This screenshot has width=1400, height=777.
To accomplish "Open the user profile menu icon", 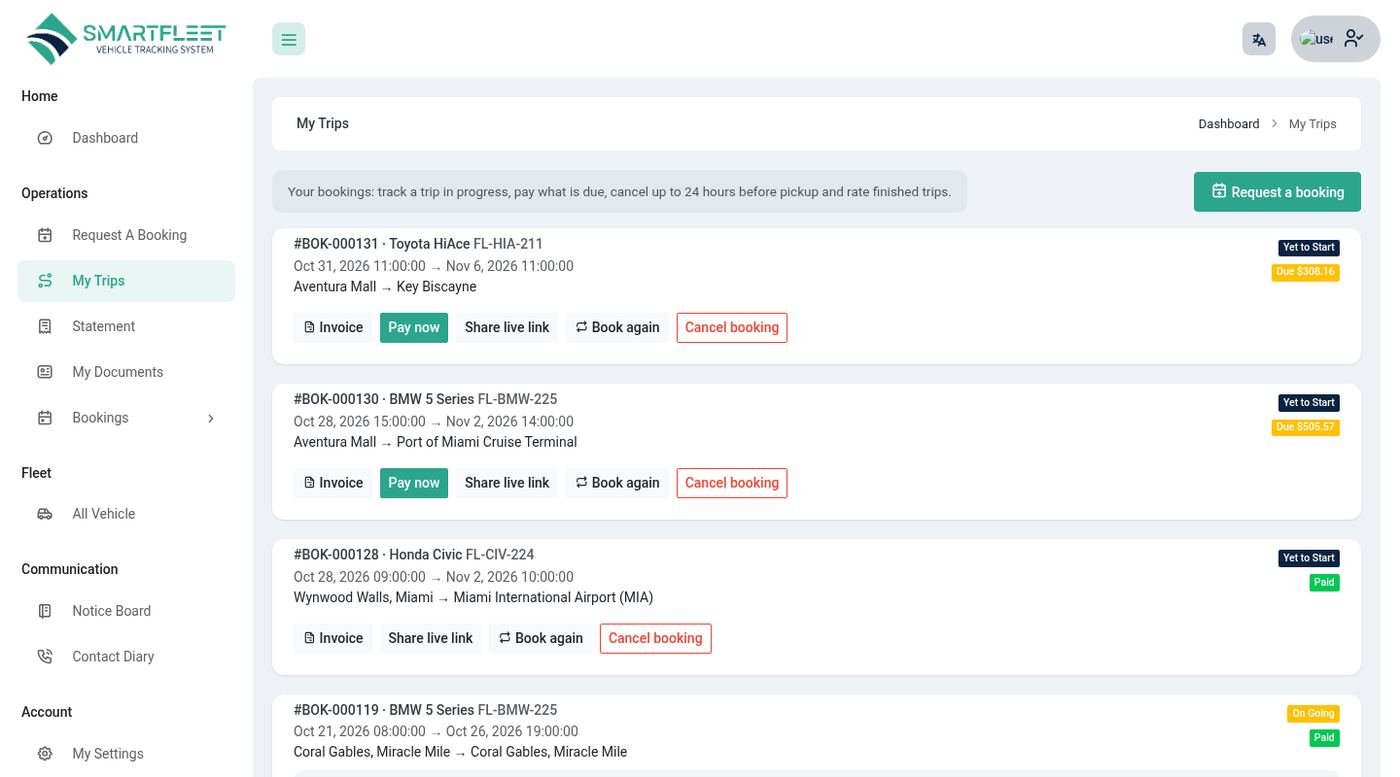I will [x=1353, y=39].
